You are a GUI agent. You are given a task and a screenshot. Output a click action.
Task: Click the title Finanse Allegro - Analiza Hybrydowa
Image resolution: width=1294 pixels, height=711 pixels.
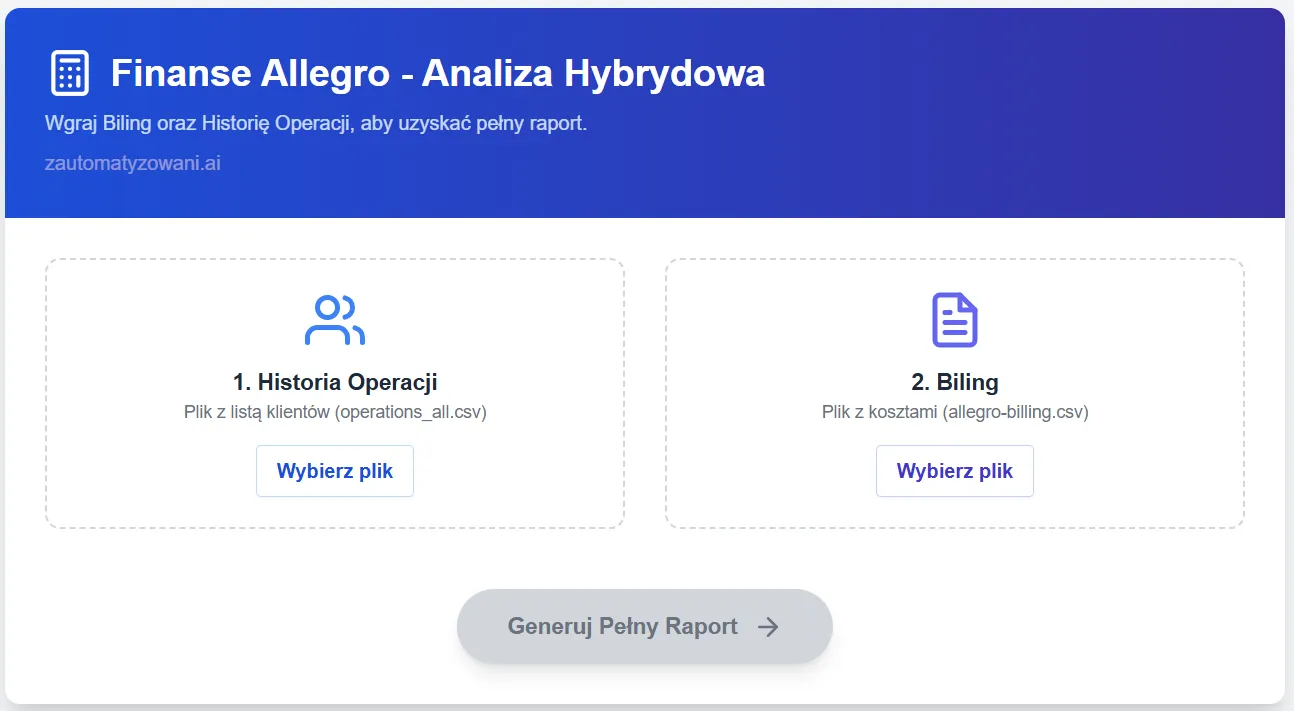tap(438, 73)
